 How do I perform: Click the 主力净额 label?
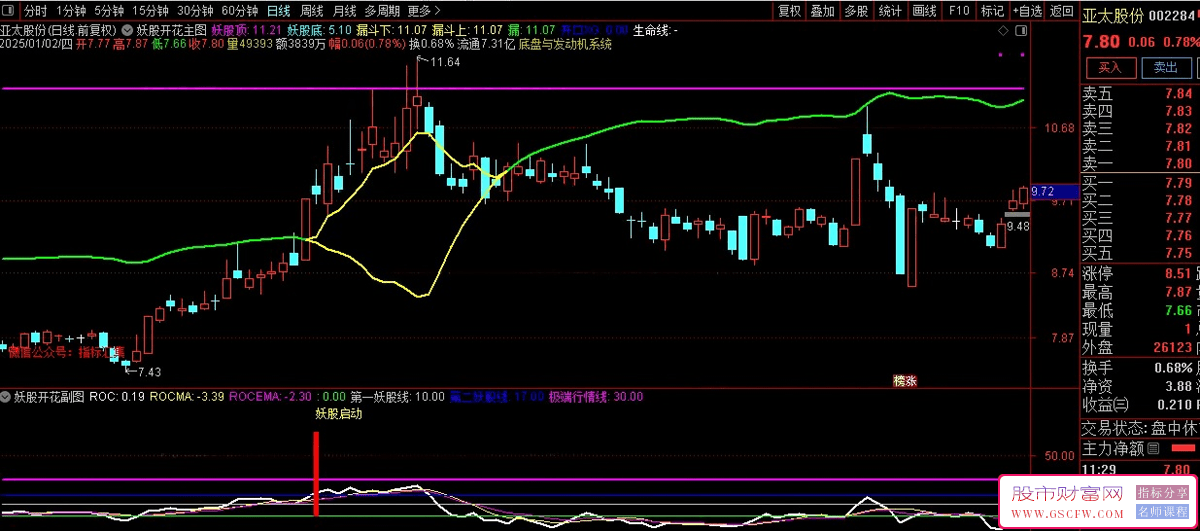[1112, 448]
